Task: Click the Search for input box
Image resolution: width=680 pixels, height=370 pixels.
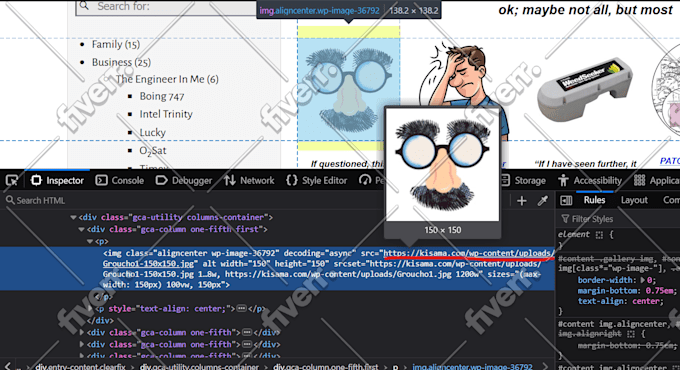Action: click(x=173, y=7)
